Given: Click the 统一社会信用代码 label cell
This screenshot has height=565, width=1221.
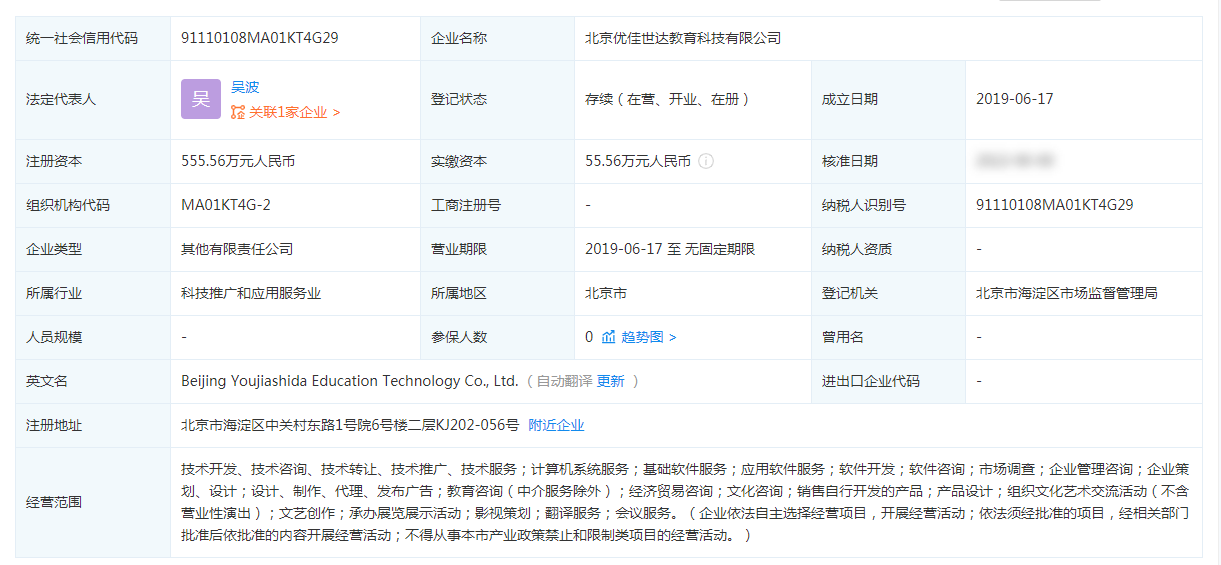Looking at the screenshot, I should (93, 38).
